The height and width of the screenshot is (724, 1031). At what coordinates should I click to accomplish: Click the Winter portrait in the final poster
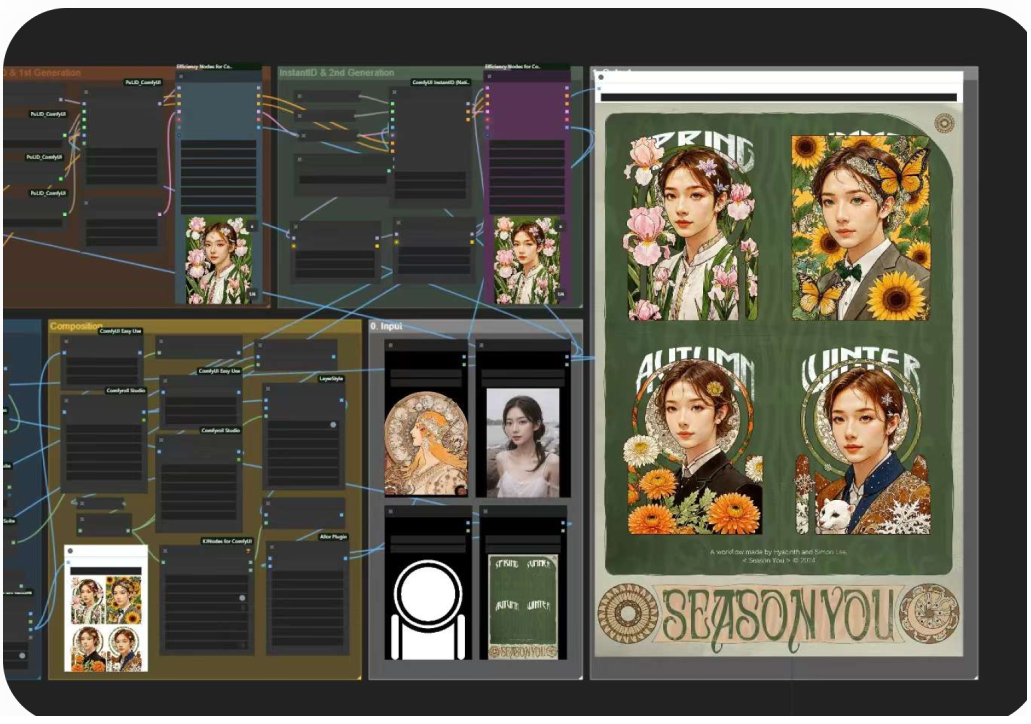click(862, 450)
